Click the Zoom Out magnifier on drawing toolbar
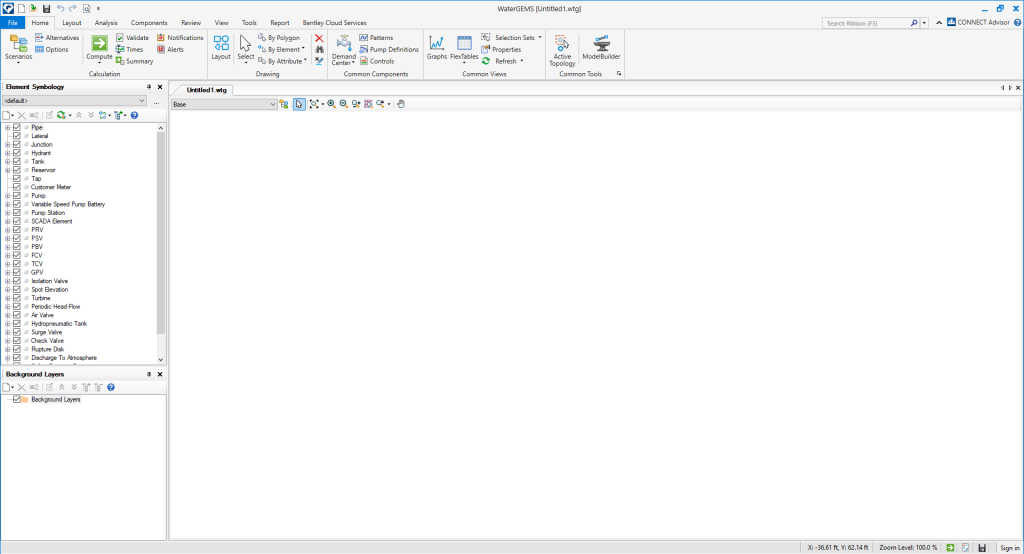1024x554 pixels. pos(344,104)
